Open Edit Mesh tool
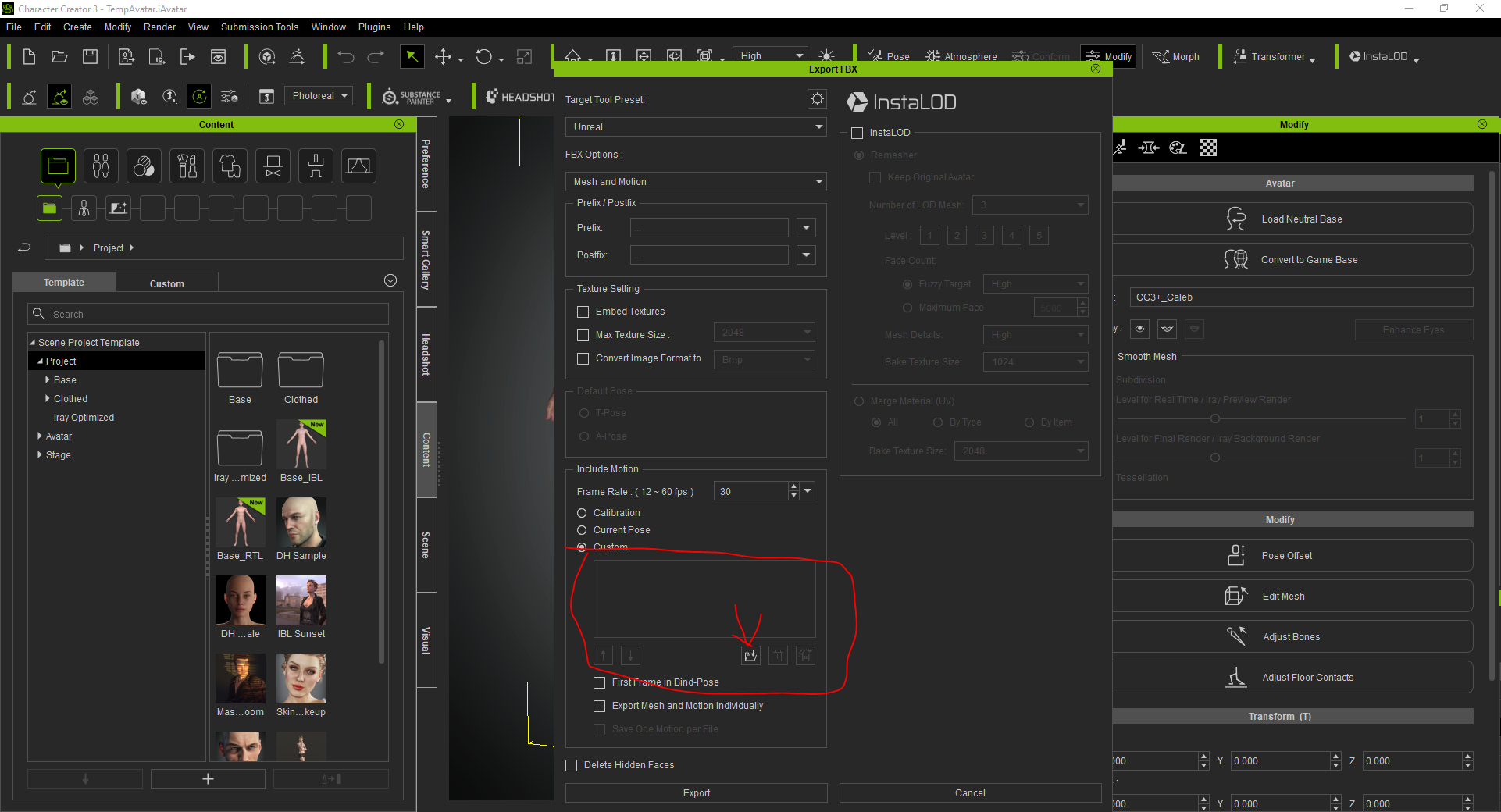The image size is (1501, 812). pyautogui.click(x=1293, y=597)
